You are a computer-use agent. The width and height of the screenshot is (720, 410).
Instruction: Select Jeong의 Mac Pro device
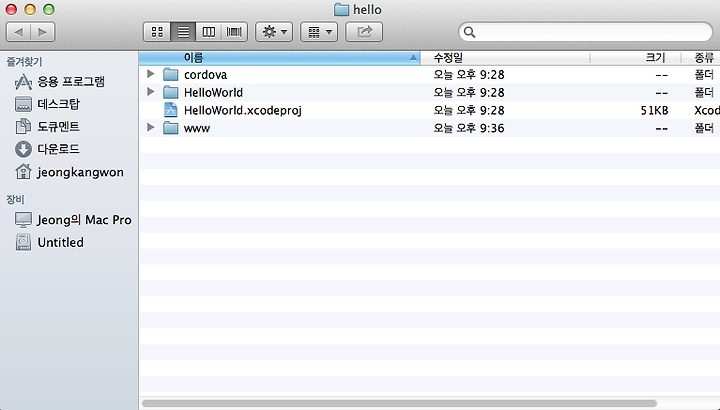[73, 220]
